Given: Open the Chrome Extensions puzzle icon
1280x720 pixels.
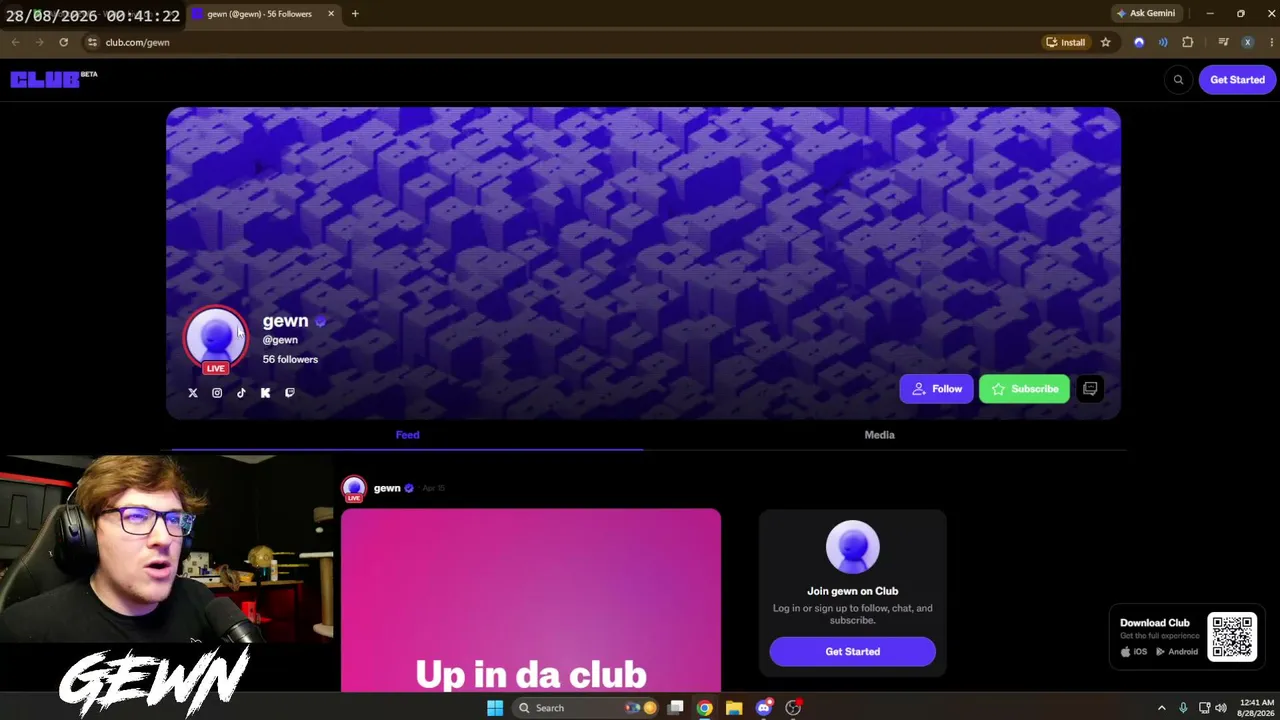Looking at the screenshot, I should click(x=1188, y=42).
